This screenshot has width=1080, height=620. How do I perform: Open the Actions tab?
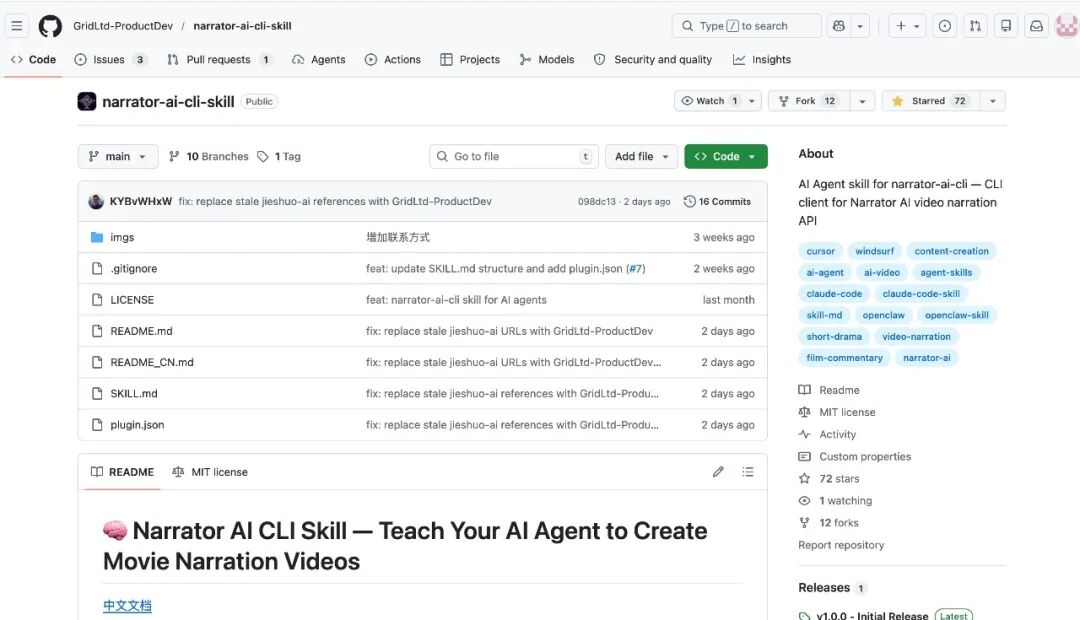393,60
